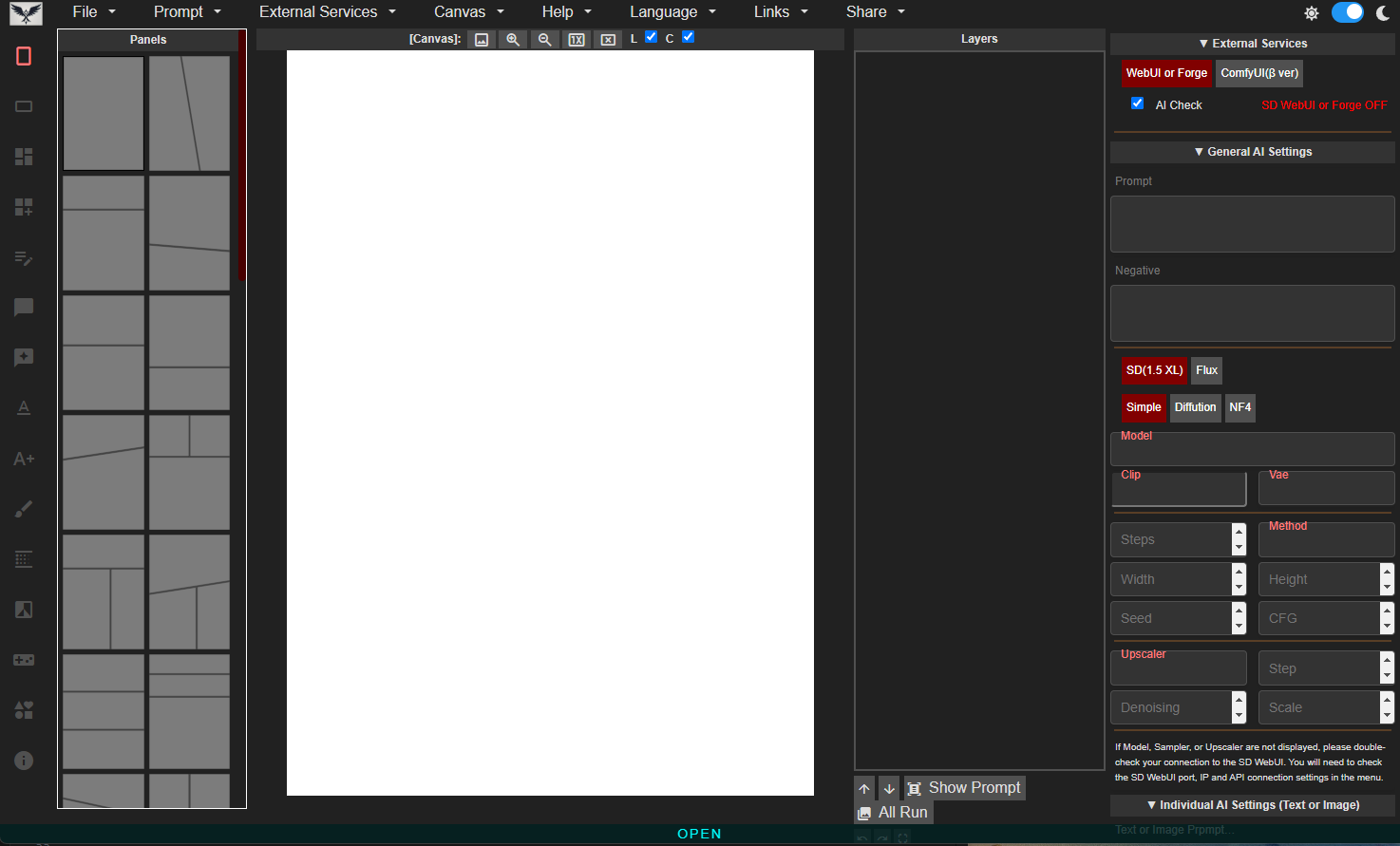Open the Clip dropdown

[x=1179, y=489]
